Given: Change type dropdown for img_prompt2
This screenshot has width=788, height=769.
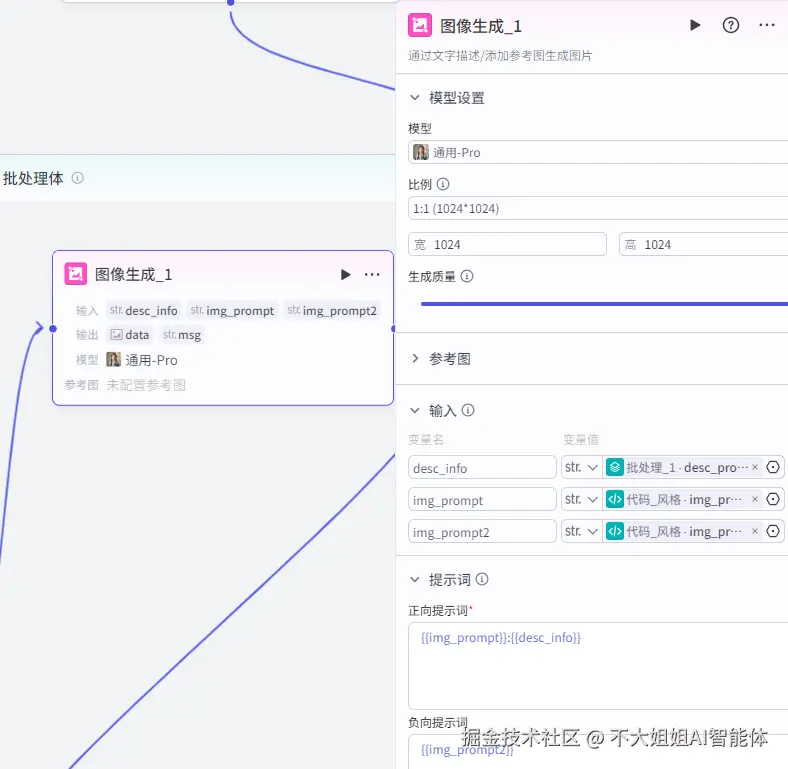Looking at the screenshot, I should click(581, 531).
